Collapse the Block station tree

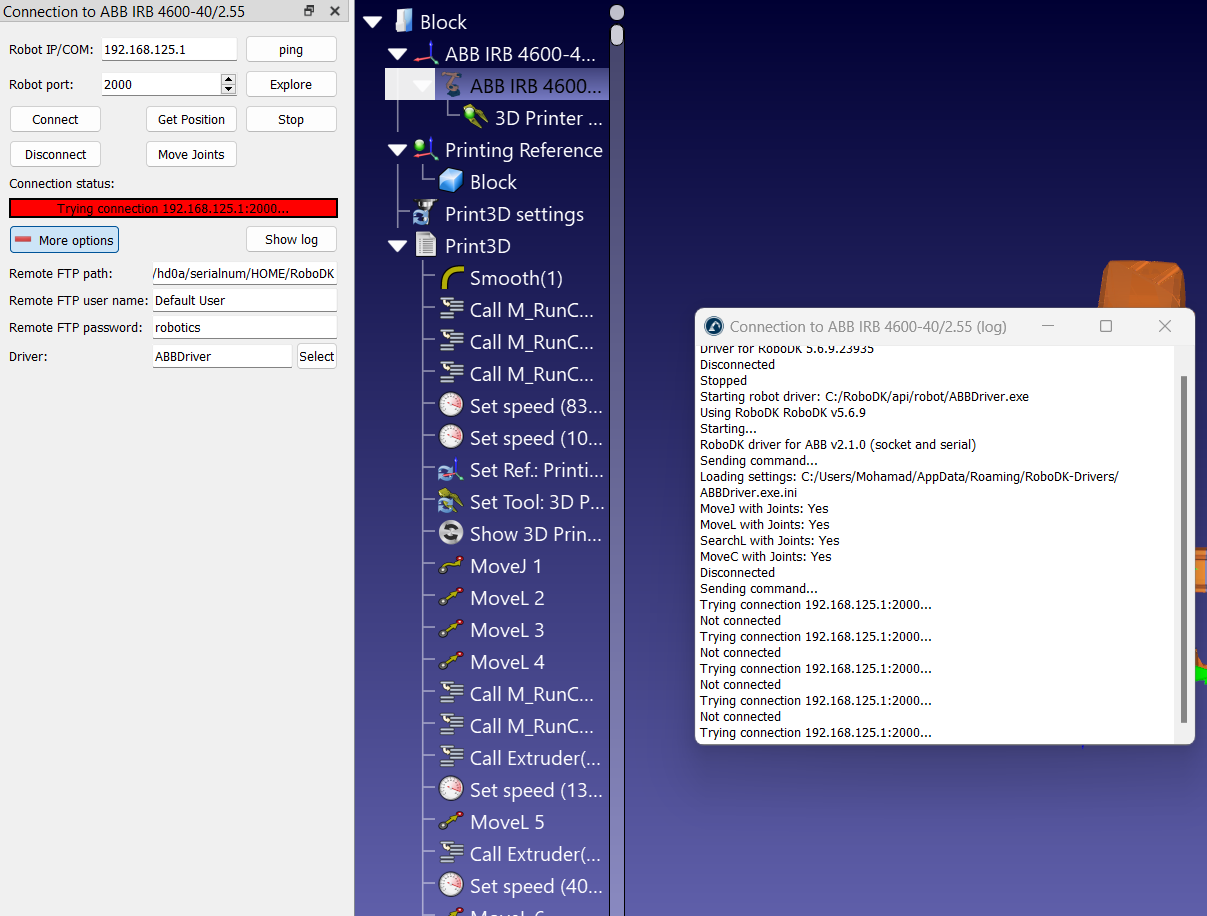click(373, 22)
